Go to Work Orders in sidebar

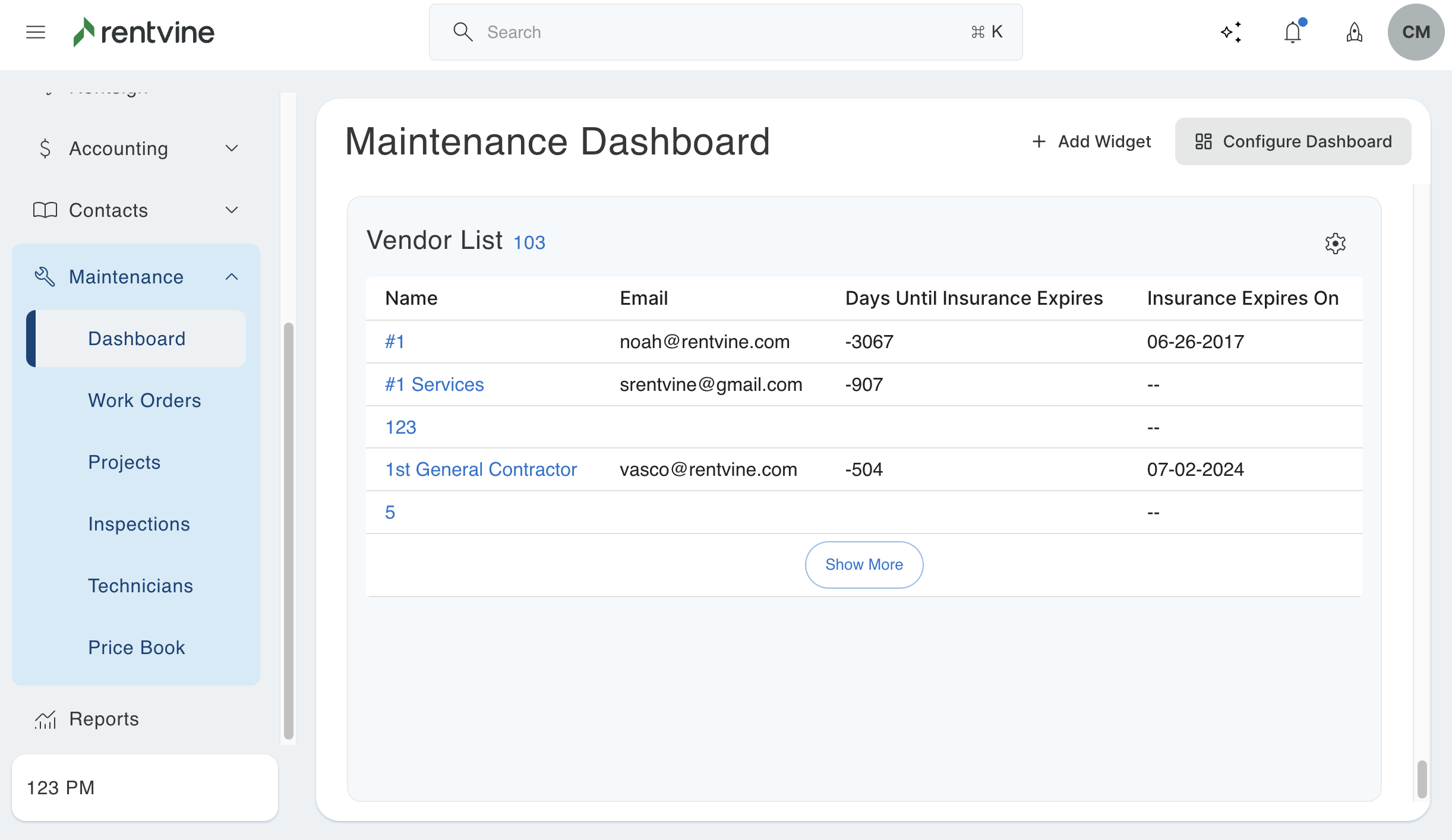point(144,400)
